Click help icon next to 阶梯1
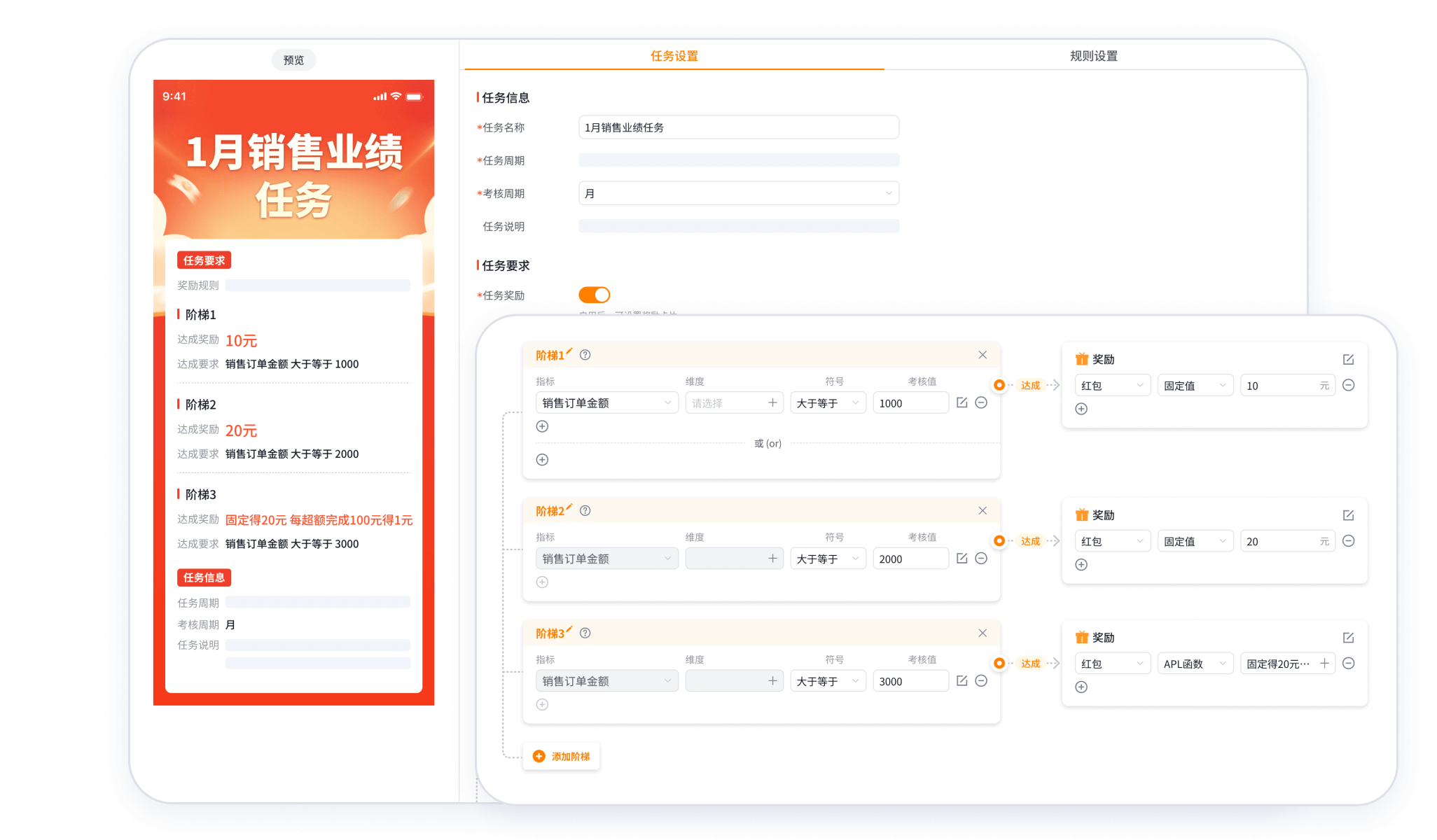The height and width of the screenshot is (840, 1437). pyautogui.click(x=585, y=355)
